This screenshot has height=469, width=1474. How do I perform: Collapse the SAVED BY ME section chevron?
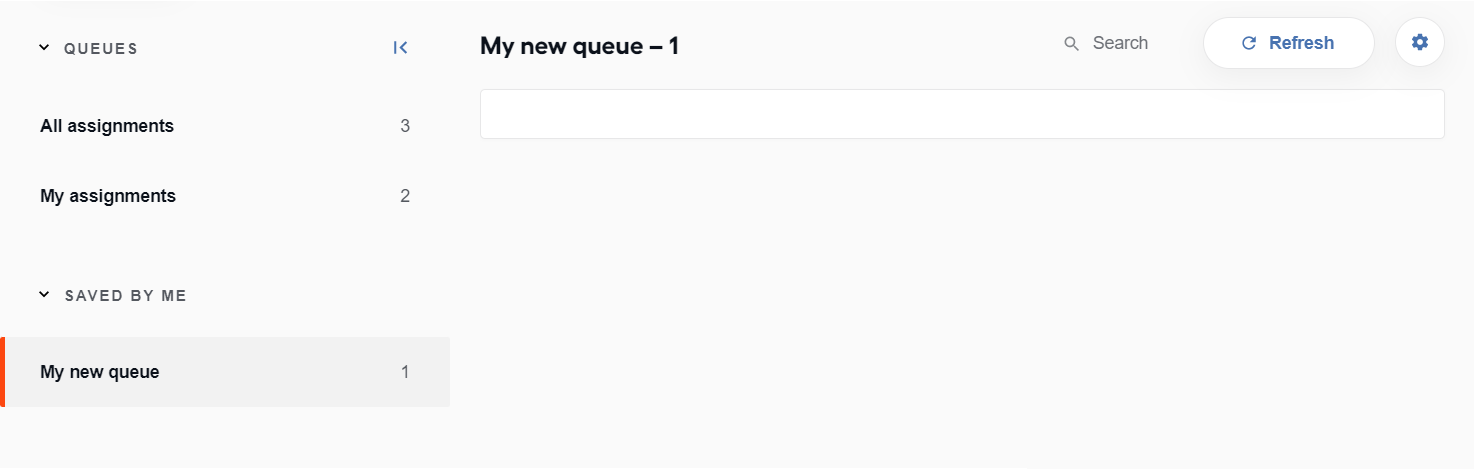[x=44, y=295]
